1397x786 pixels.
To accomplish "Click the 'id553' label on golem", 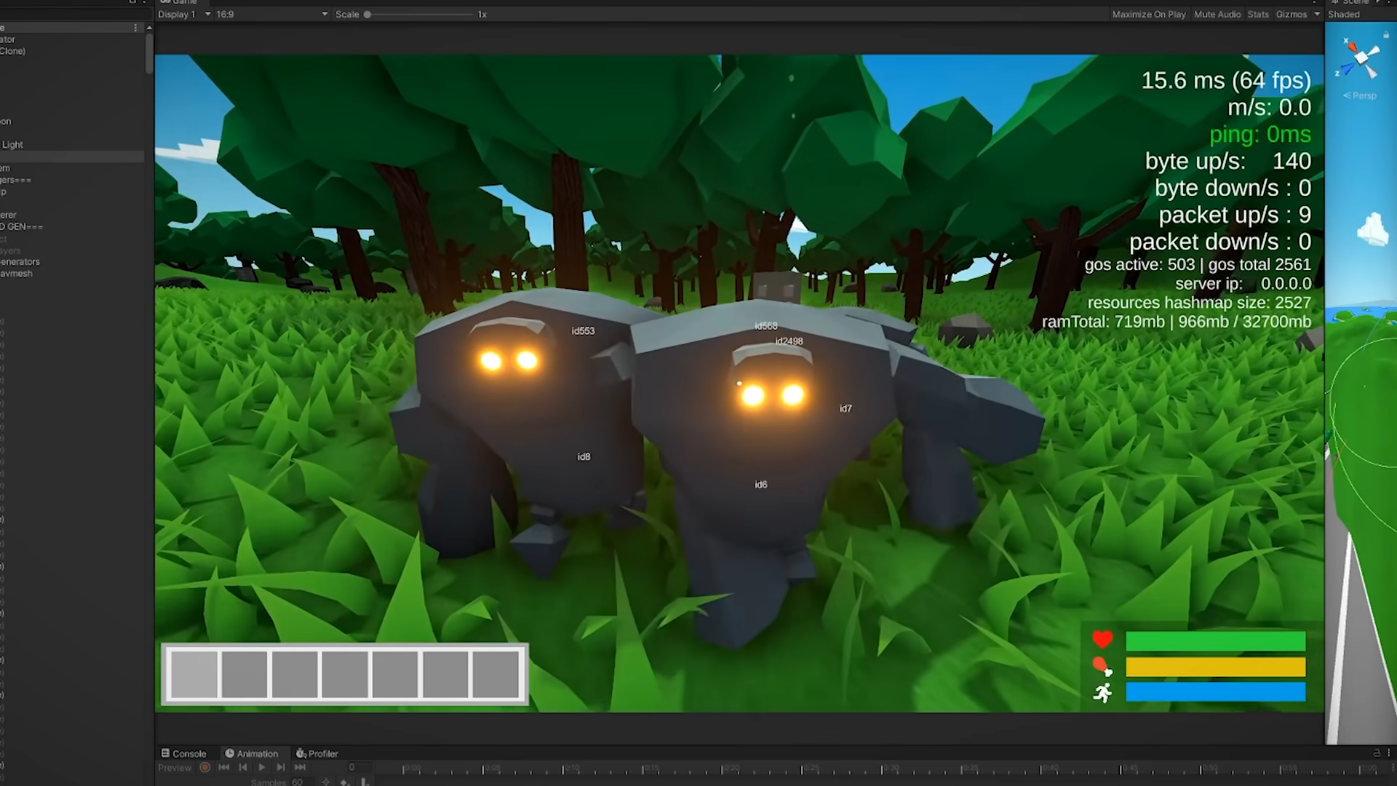I will (x=583, y=331).
